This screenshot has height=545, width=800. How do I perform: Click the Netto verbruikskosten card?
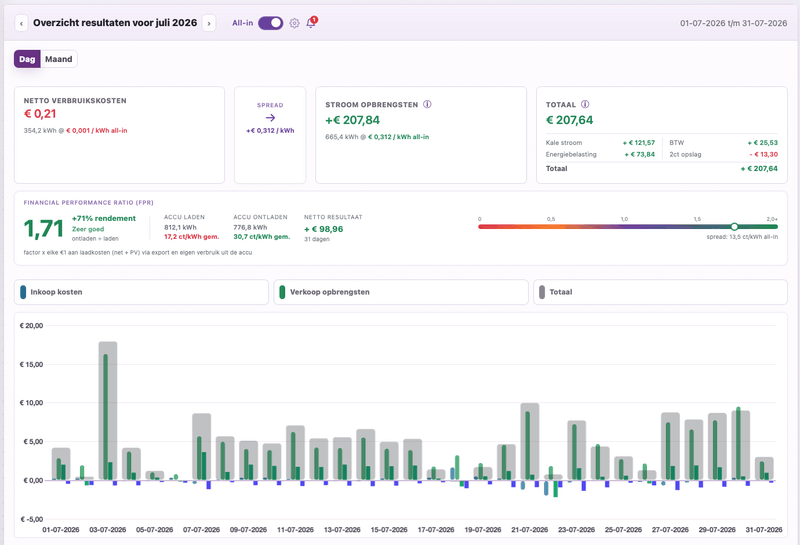point(119,135)
